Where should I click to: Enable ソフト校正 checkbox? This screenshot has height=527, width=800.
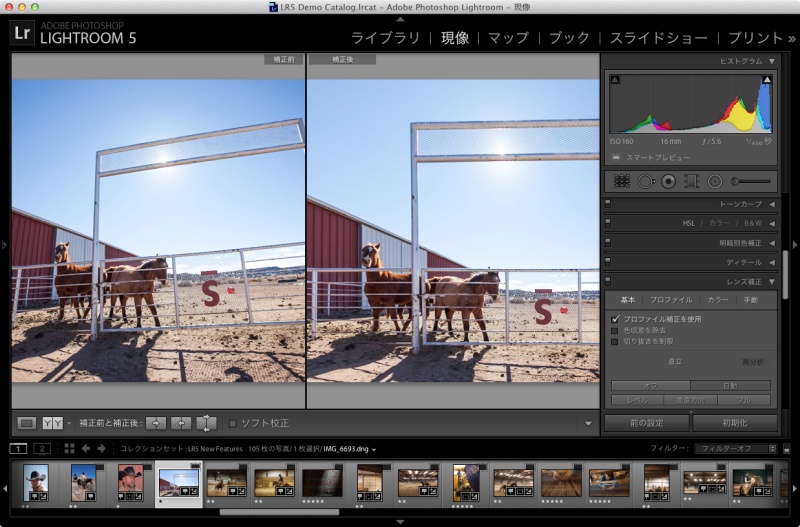pyautogui.click(x=233, y=423)
